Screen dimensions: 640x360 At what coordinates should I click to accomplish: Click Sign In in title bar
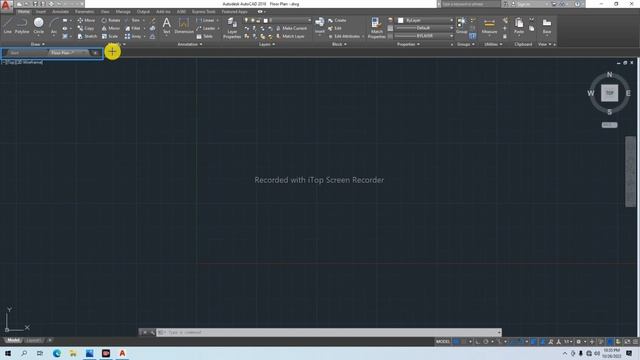[x=523, y=4]
